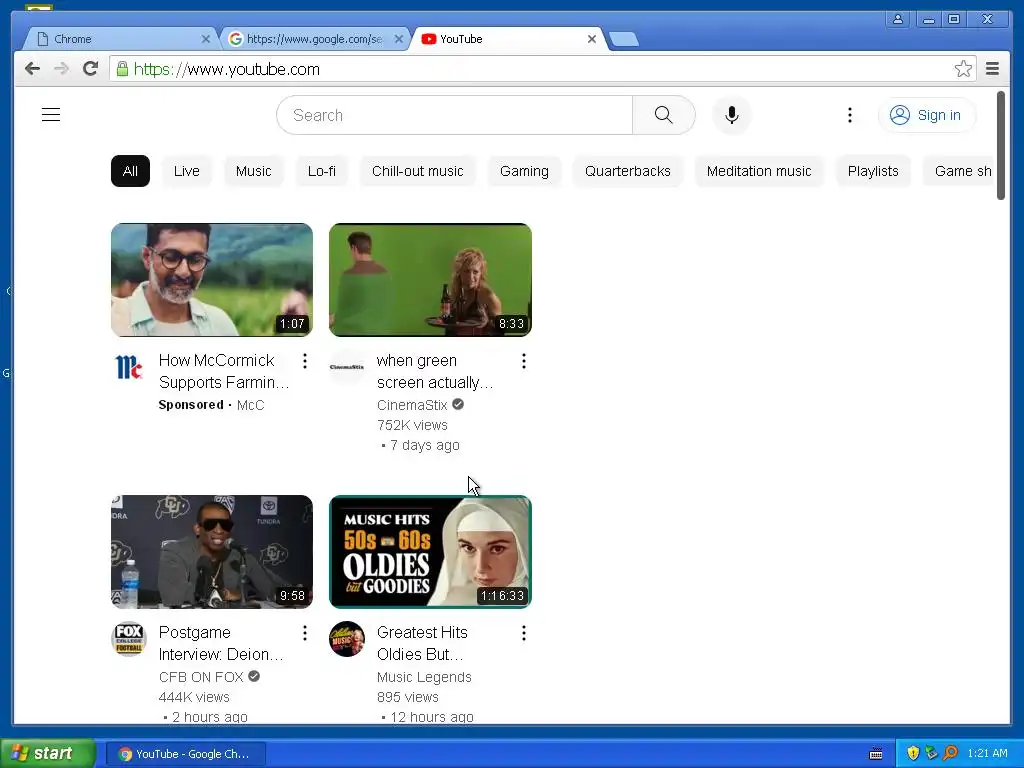Select the Gaming filter chip
Image resolution: width=1024 pixels, height=768 pixels.
(x=524, y=171)
